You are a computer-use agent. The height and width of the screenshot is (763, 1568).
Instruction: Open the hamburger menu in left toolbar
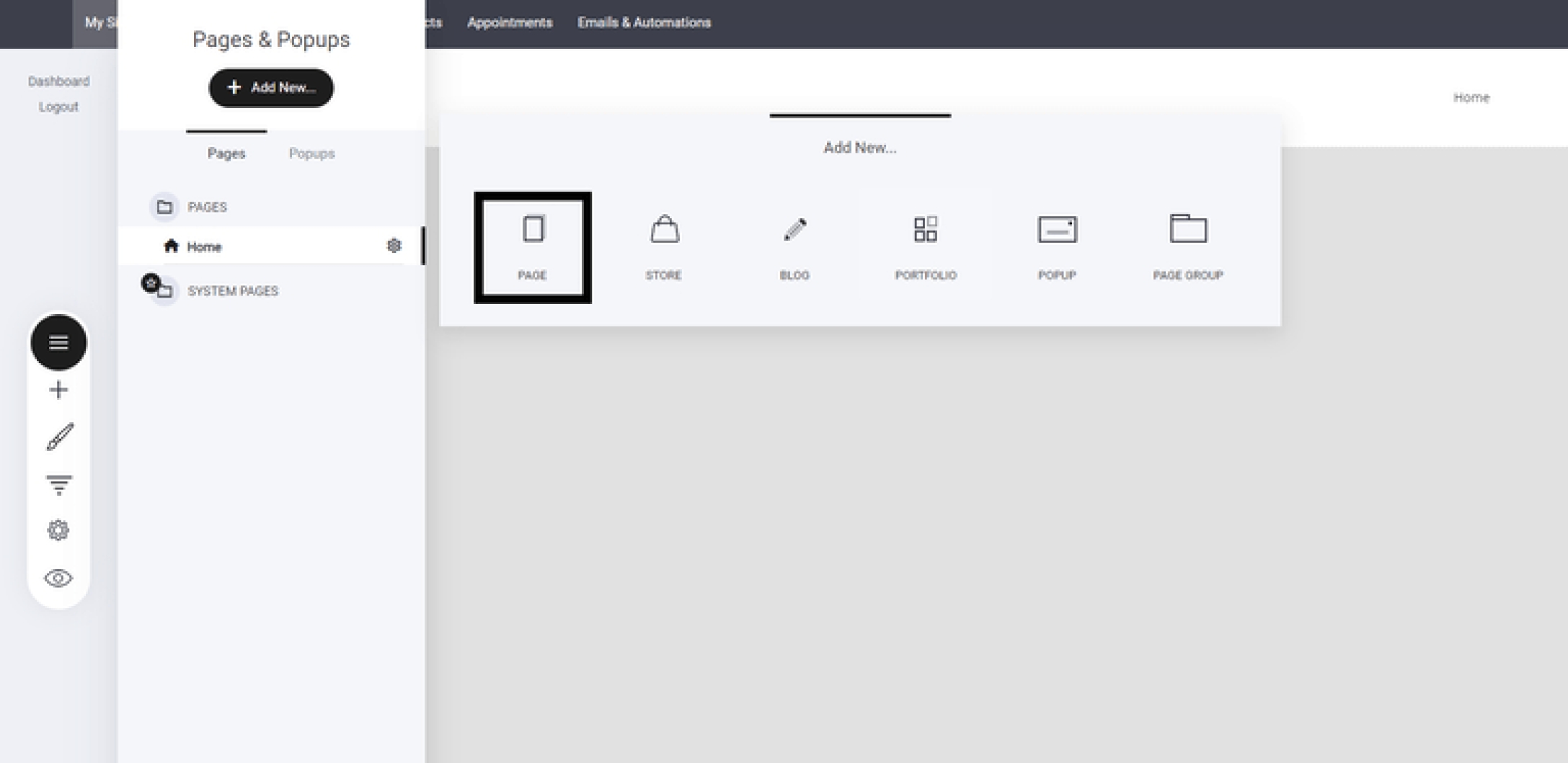pos(58,342)
